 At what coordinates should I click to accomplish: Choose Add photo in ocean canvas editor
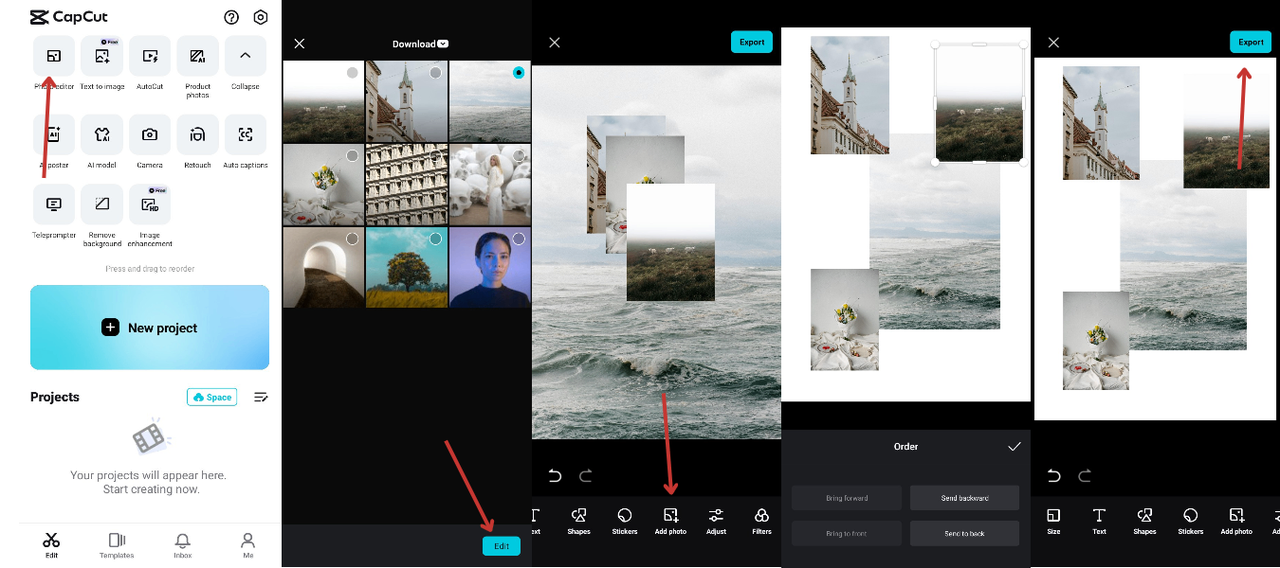click(670, 521)
